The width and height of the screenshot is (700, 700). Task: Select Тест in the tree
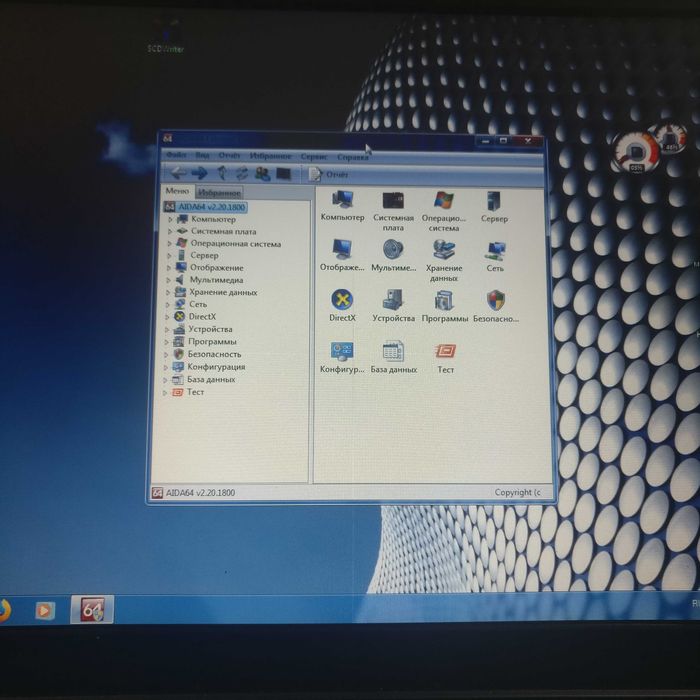pos(195,392)
